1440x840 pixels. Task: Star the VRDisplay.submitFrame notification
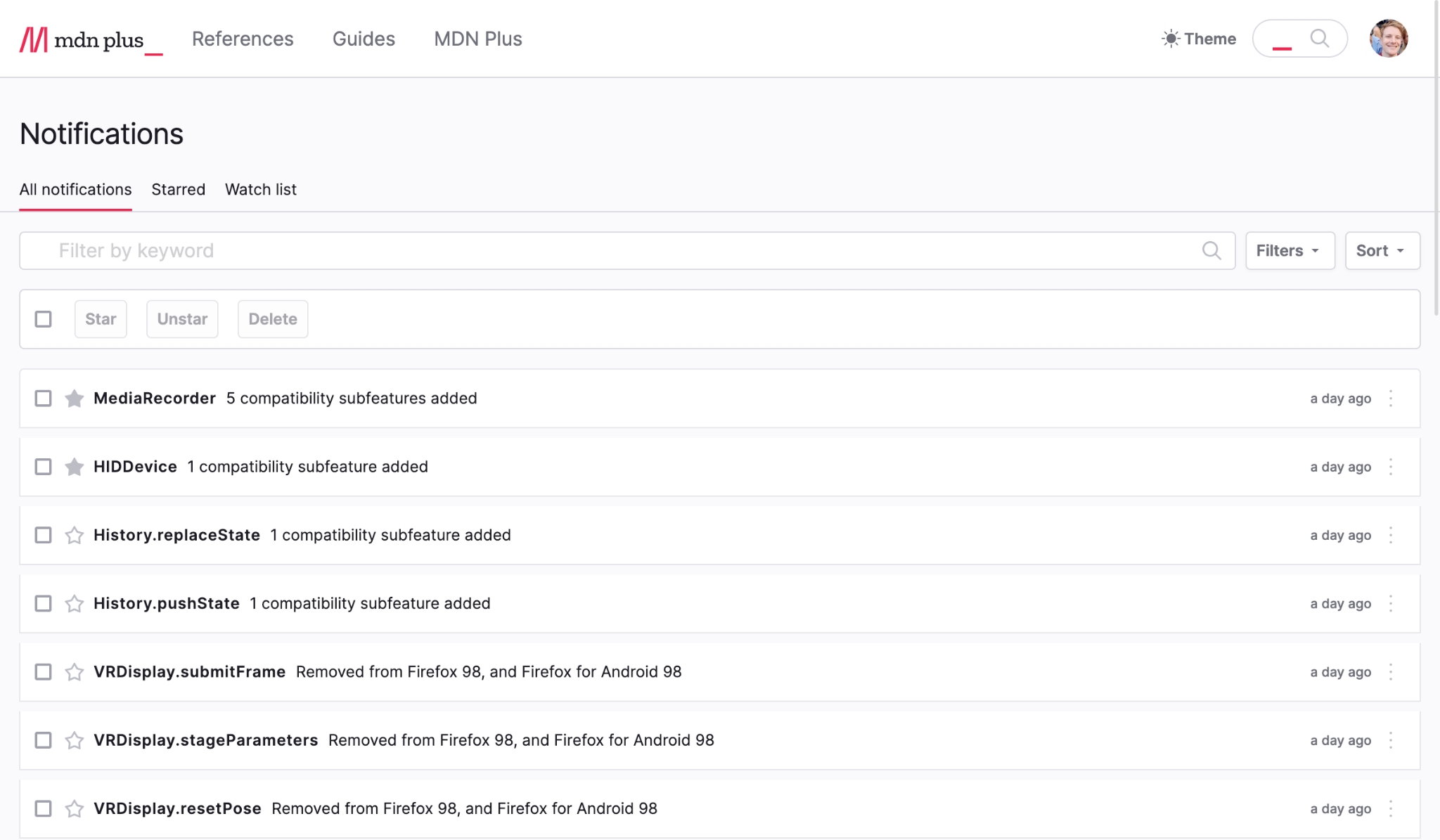coord(75,672)
